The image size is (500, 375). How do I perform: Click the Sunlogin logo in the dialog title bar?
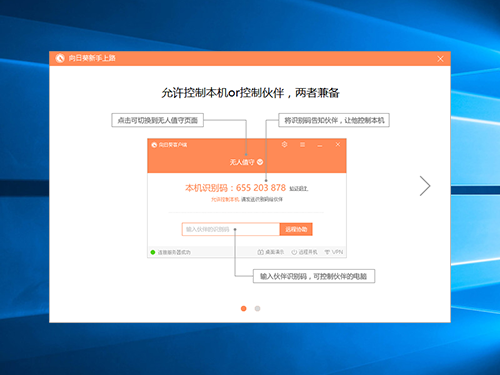click(60, 58)
